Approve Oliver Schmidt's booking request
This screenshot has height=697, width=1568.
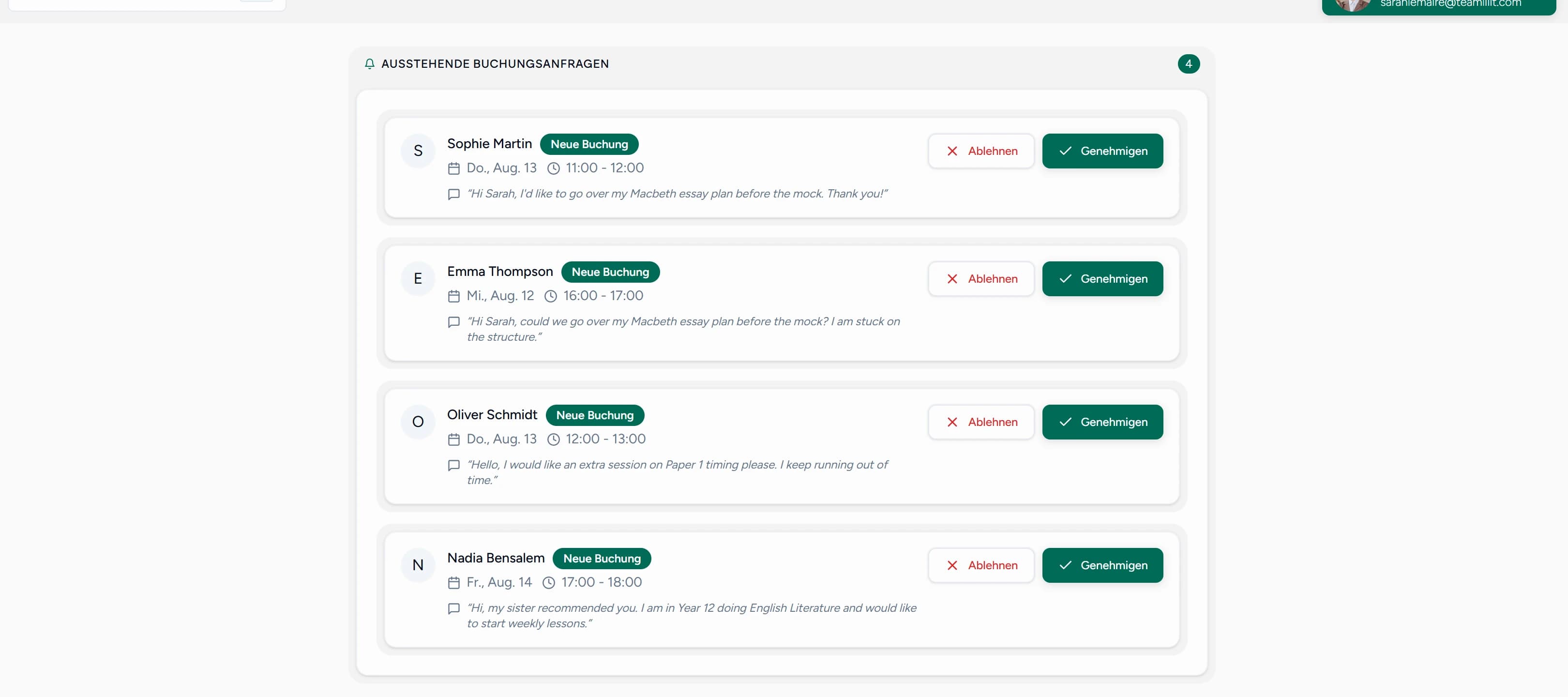click(1102, 422)
